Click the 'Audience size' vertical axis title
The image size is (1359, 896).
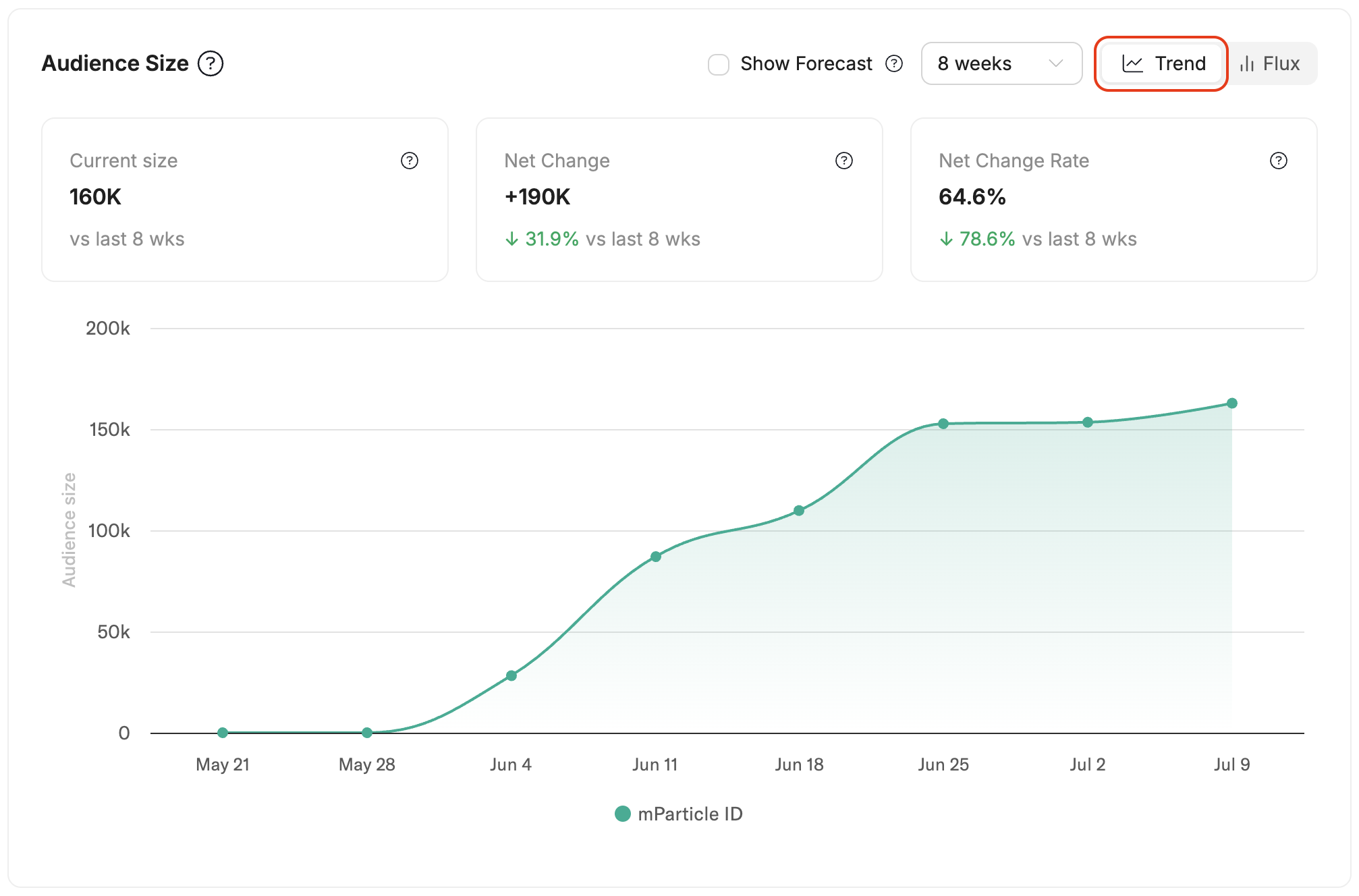(x=69, y=530)
